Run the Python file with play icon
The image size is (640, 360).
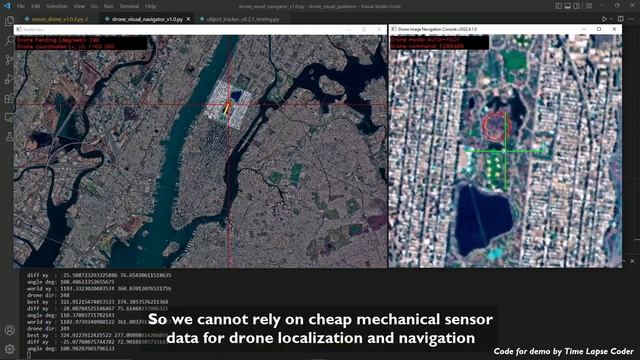(x=604, y=19)
